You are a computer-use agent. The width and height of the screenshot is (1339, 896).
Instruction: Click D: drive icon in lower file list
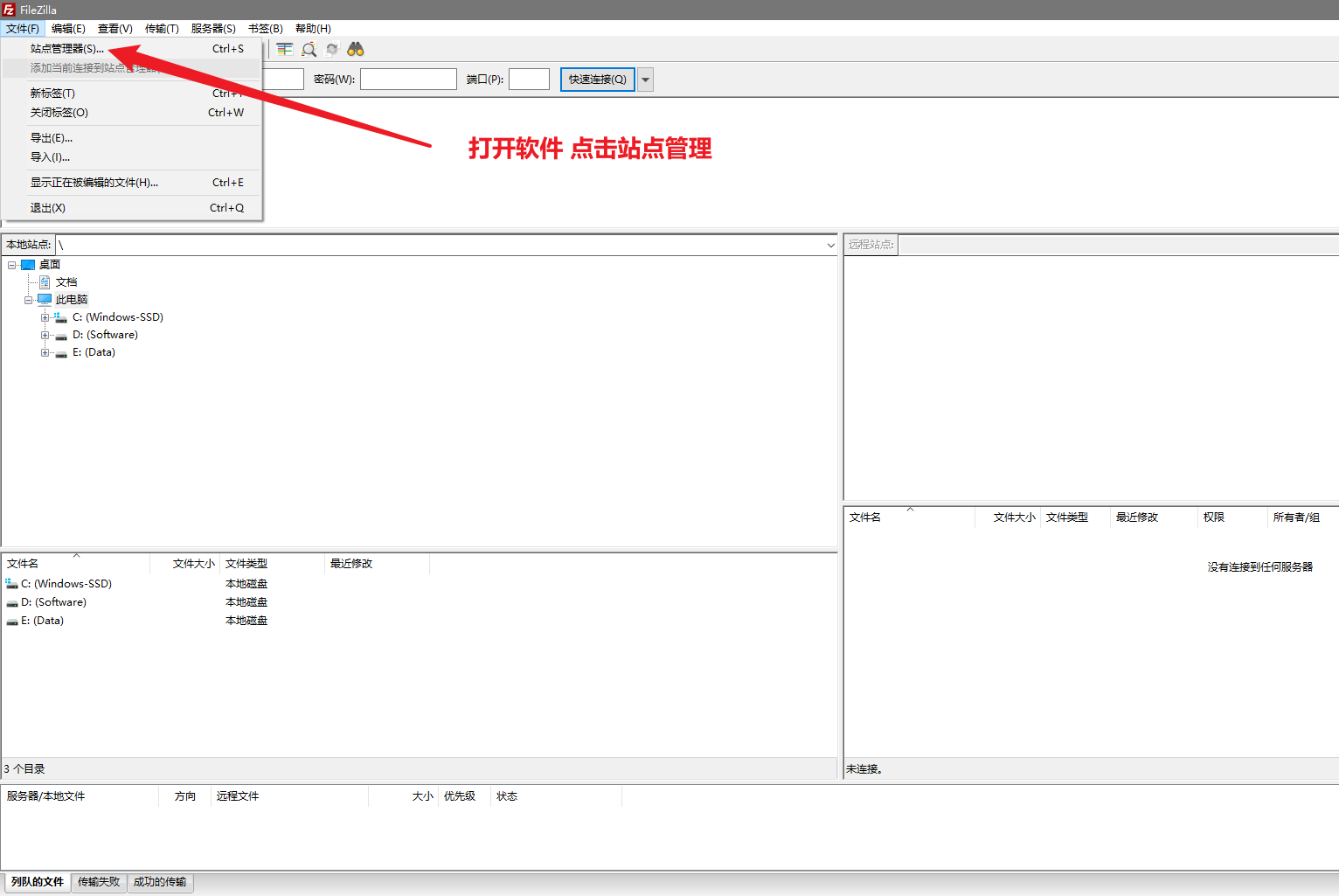coord(12,602)
